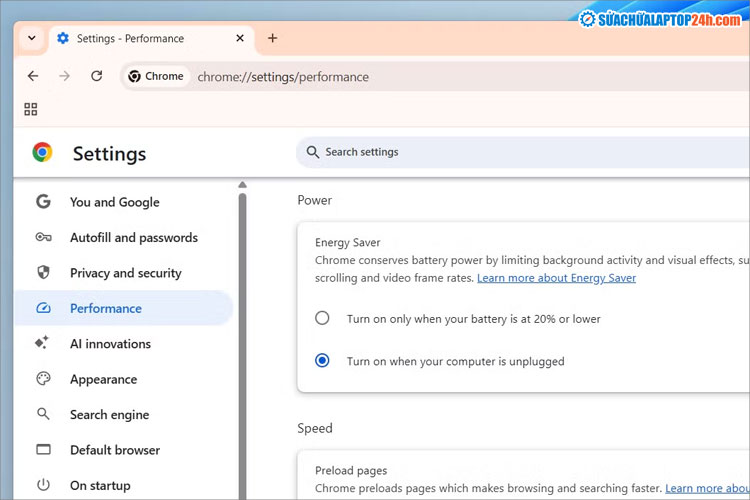Image resolution: width=750 pixels, height=500 pixels.
Task: Click the power icon for On startup
Action: coord(43,485)
